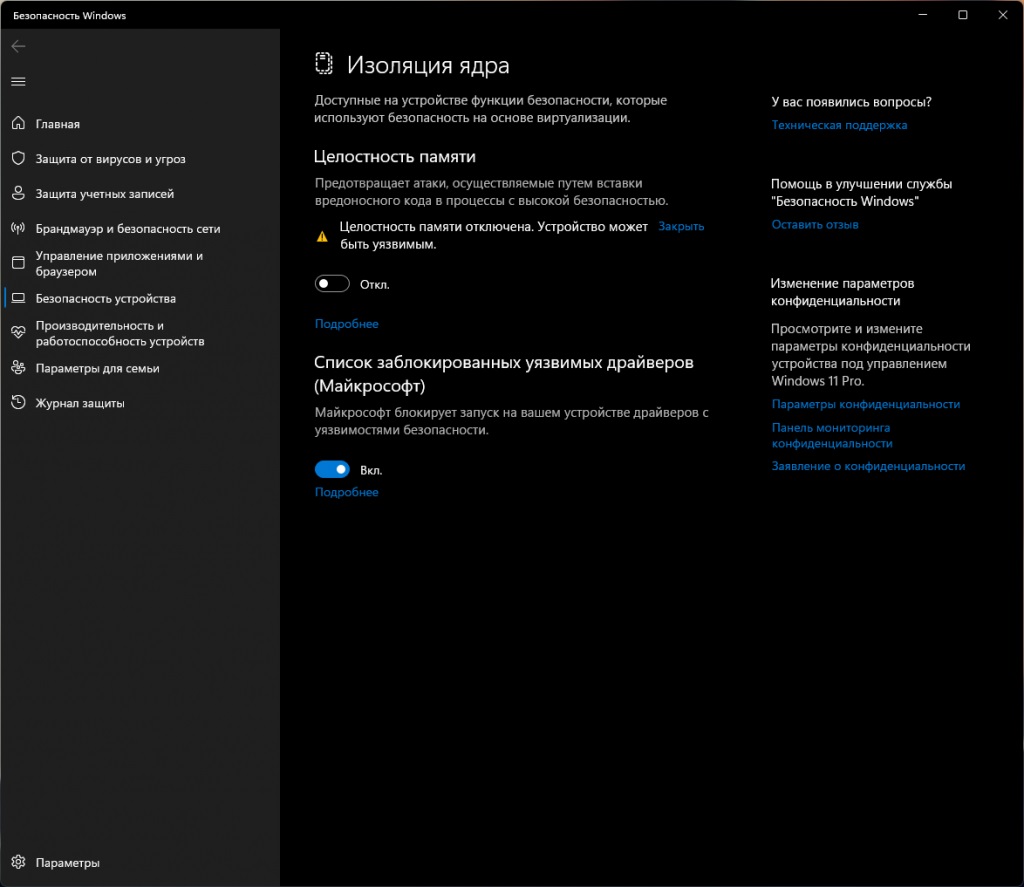Image resolution: width=1024 pixels, height=887 pixels.
Task: Open "Безопасность устройства" section
Action: click(x=105, y=298)
